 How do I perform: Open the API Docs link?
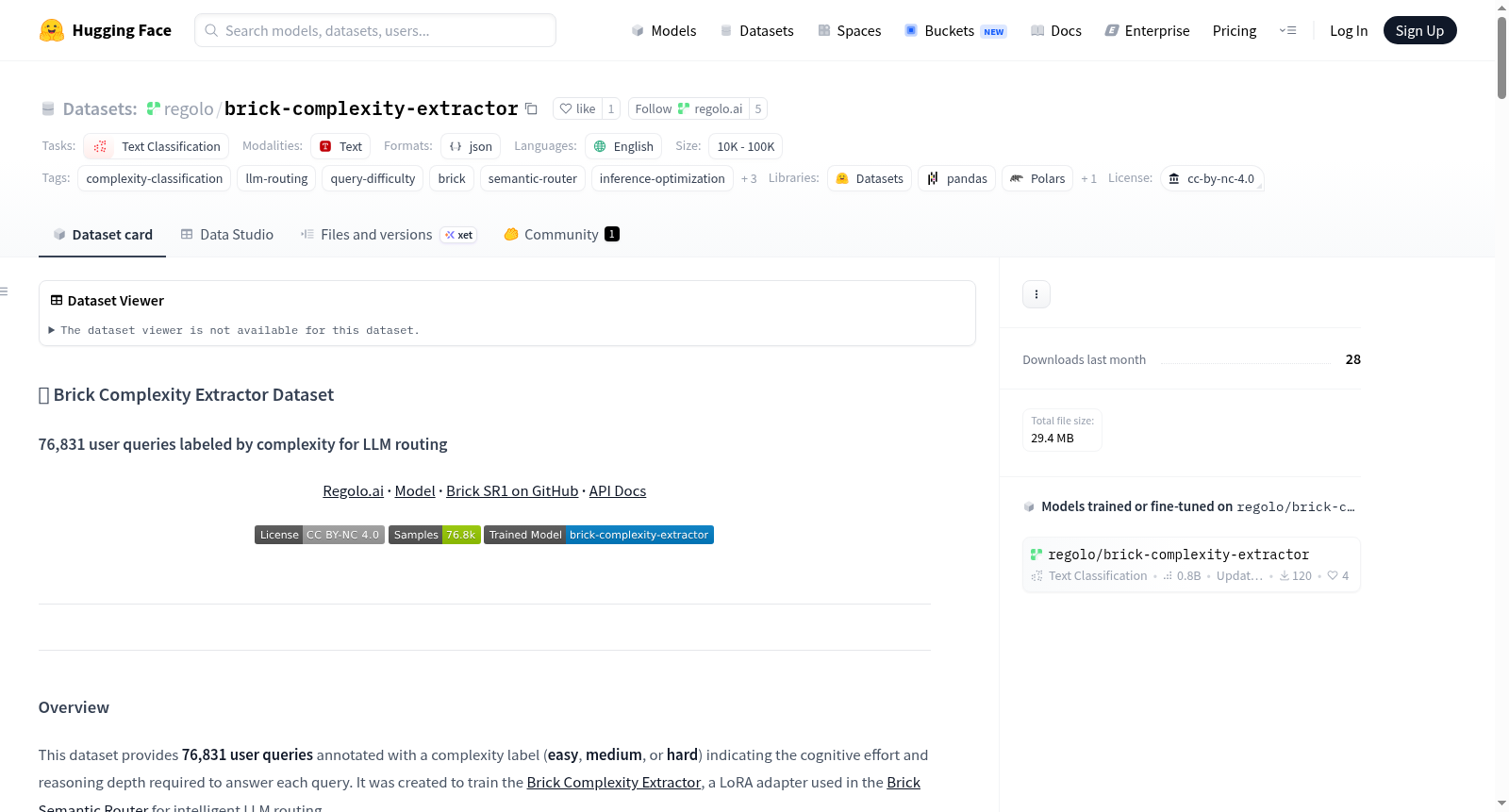[x=618, y=490]
